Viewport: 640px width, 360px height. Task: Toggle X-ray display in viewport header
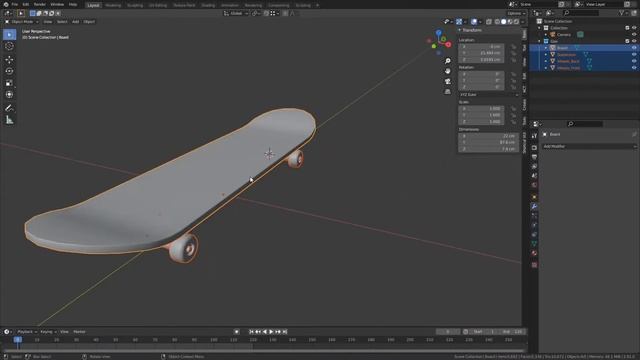pos(489,22)
